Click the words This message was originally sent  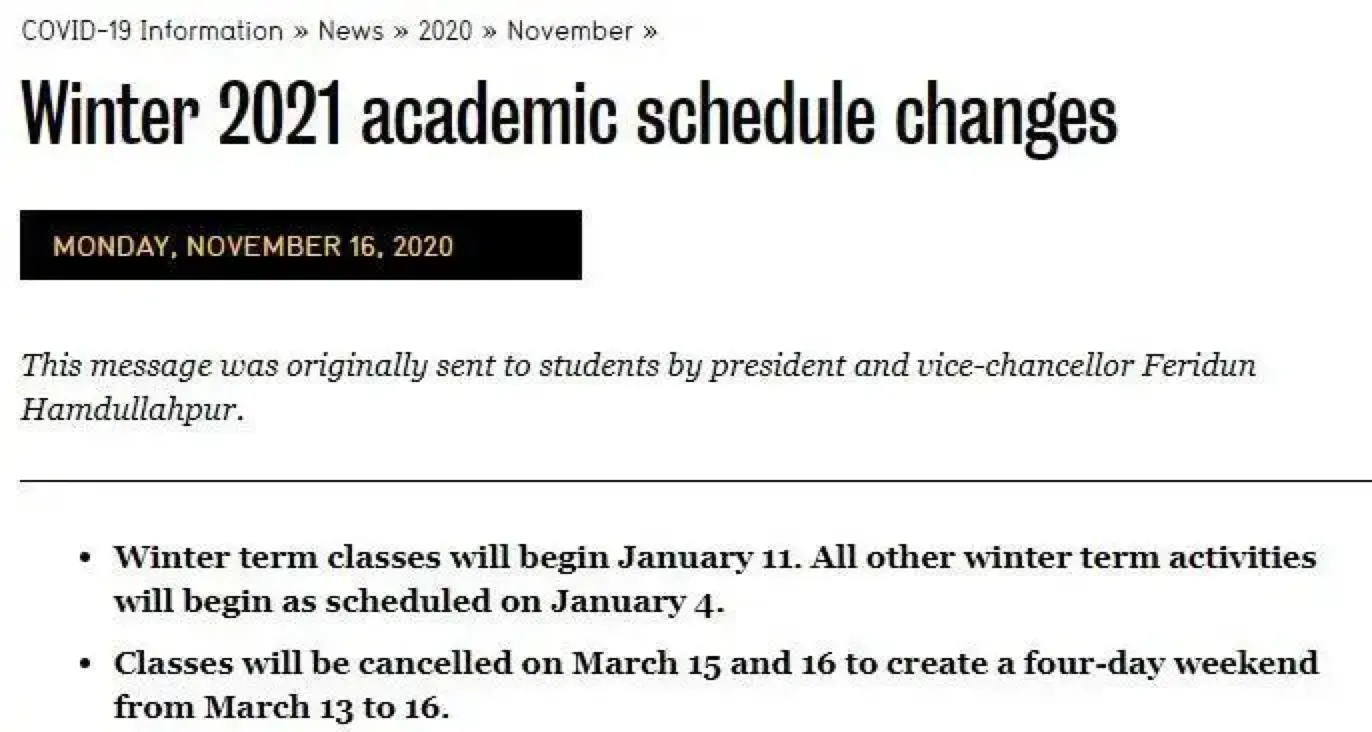coord(260,366)
